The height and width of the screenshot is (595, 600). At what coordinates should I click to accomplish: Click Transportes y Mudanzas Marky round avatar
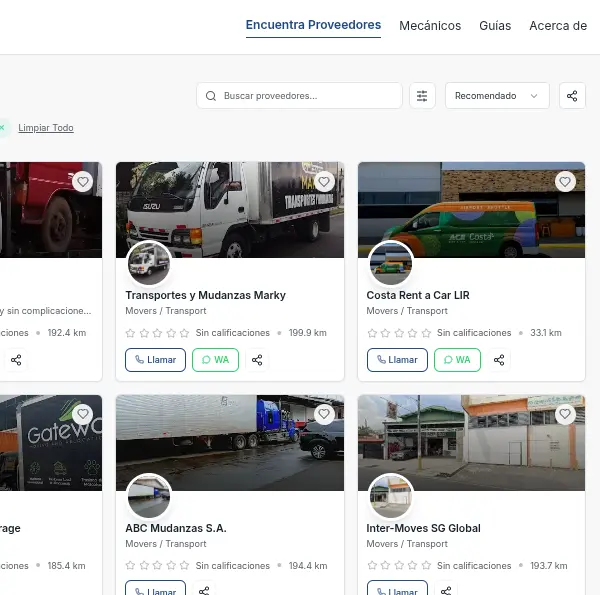coord(149,264)
